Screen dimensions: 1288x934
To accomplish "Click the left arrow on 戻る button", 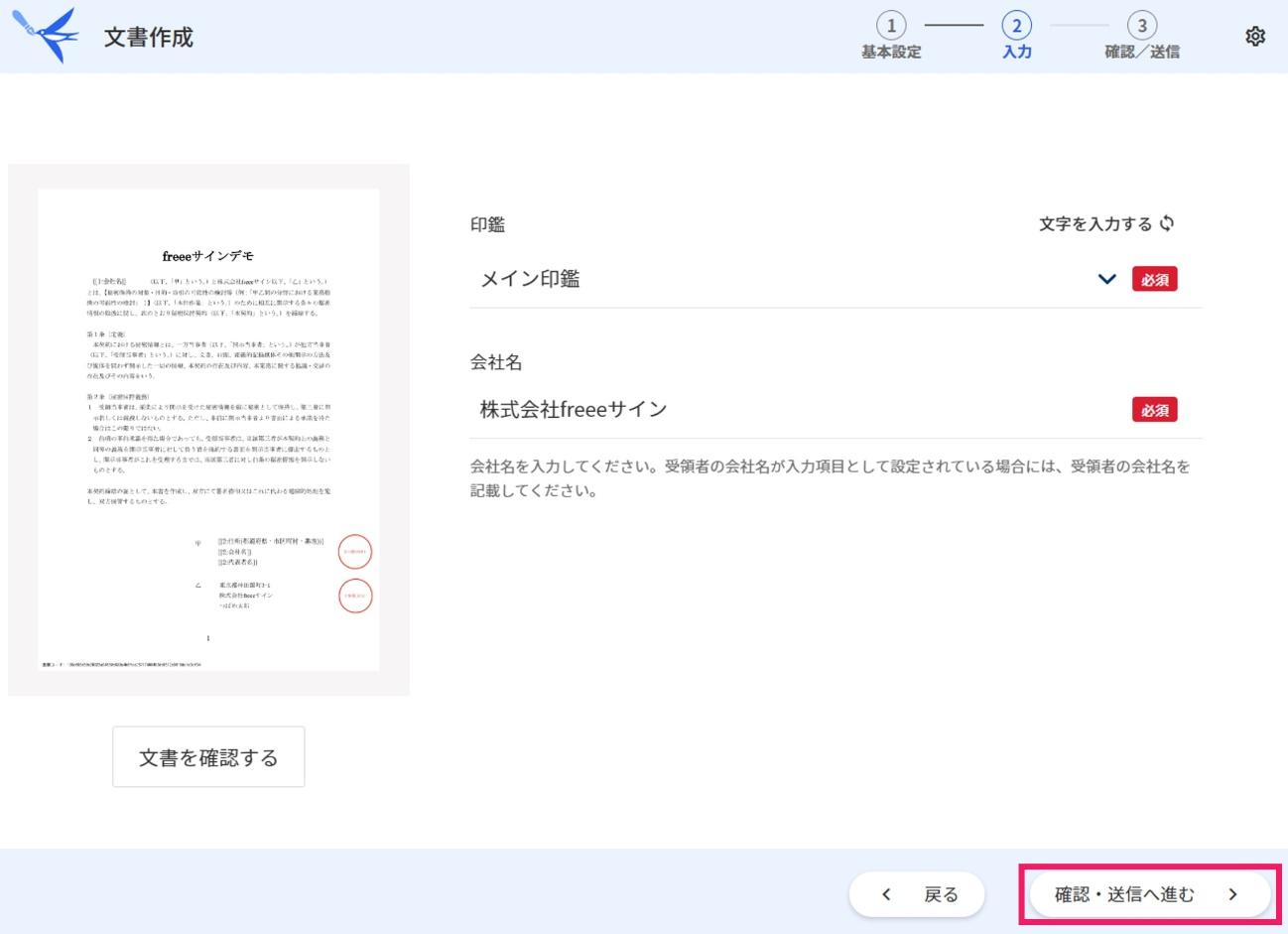I will 886,894.
